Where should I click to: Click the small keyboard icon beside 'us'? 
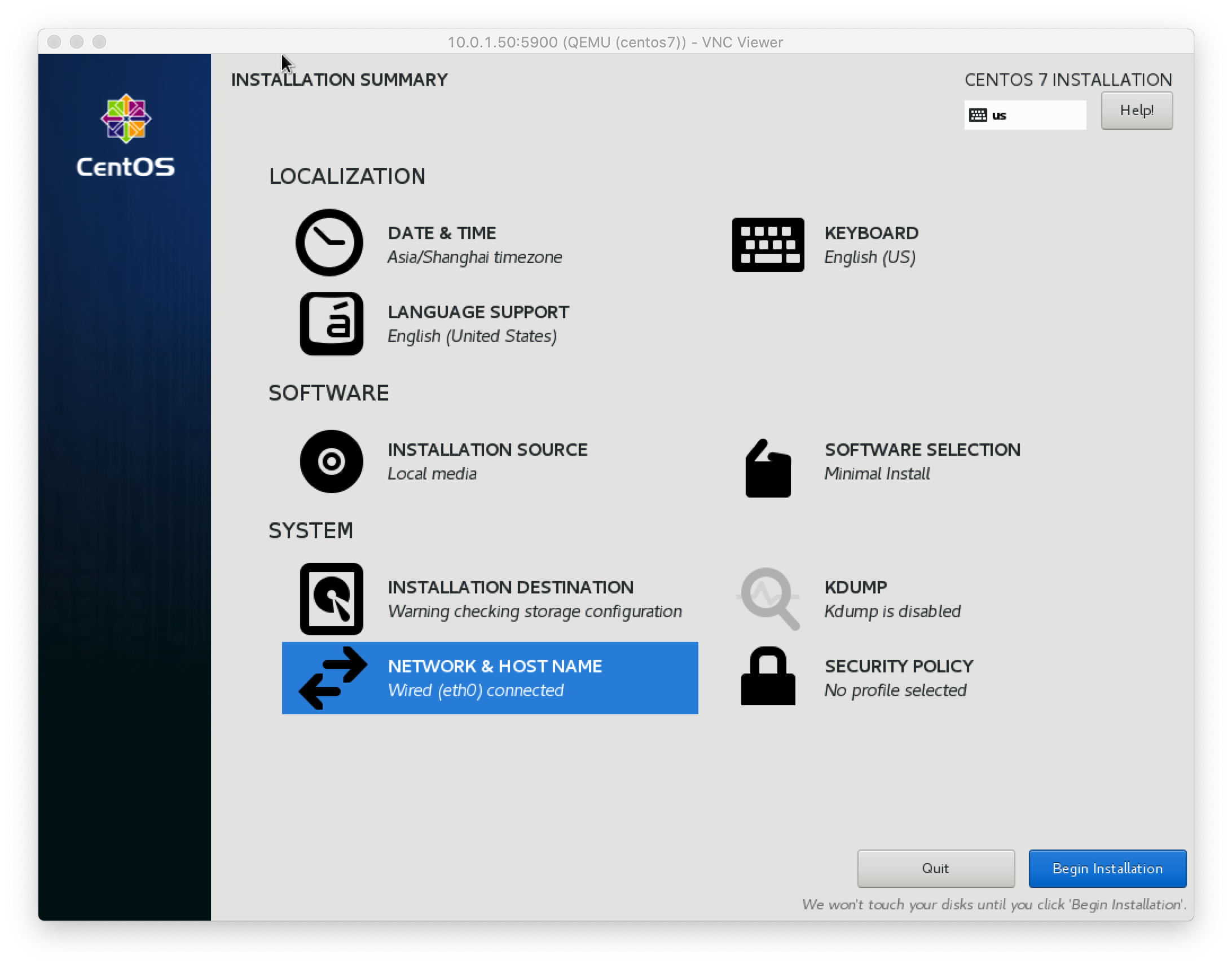[x=978, y=115]
